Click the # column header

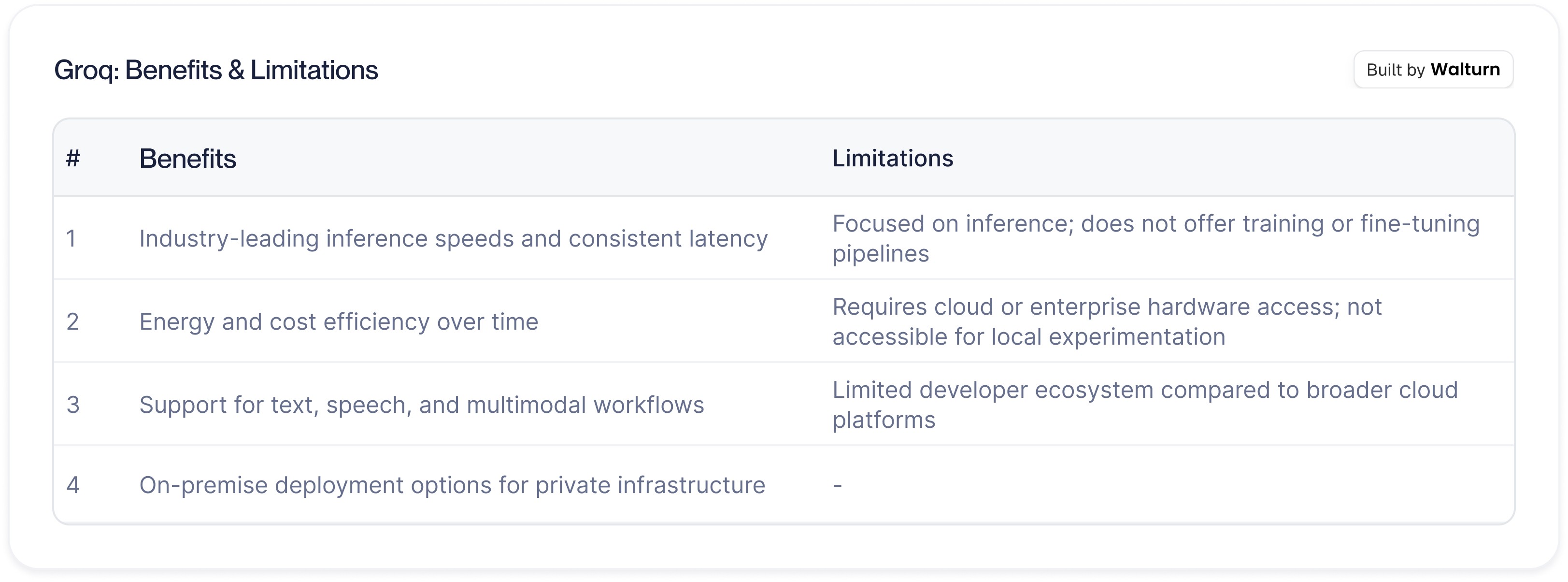pyautogui.click(x=73, y=159)
